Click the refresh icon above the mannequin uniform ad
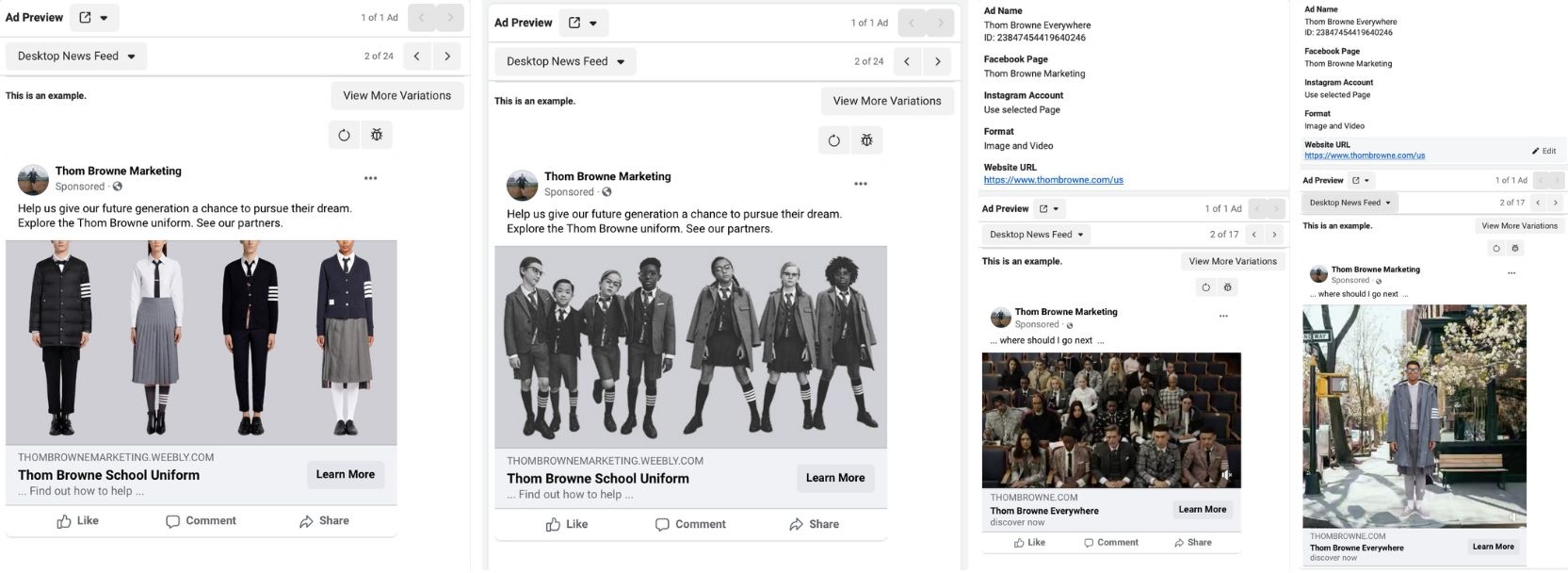Image resolution: width=1568 pixels, height=573 pixels. point(344,135)
